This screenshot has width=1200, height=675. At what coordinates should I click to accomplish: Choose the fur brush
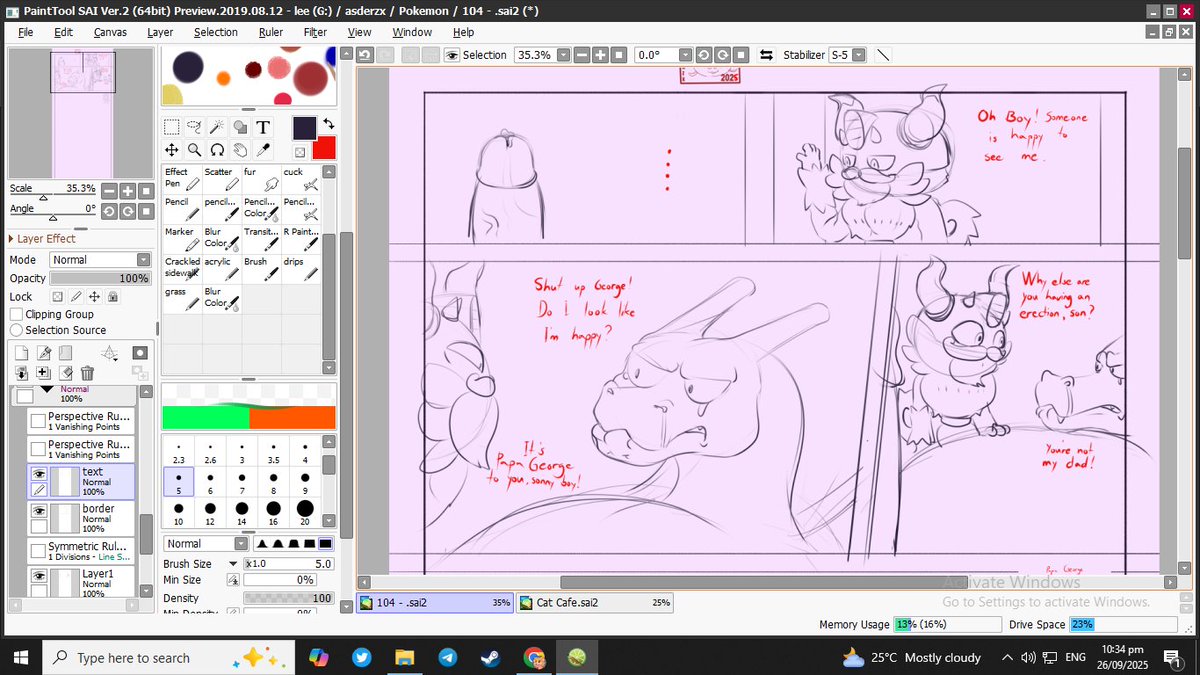tap(260, 178)
